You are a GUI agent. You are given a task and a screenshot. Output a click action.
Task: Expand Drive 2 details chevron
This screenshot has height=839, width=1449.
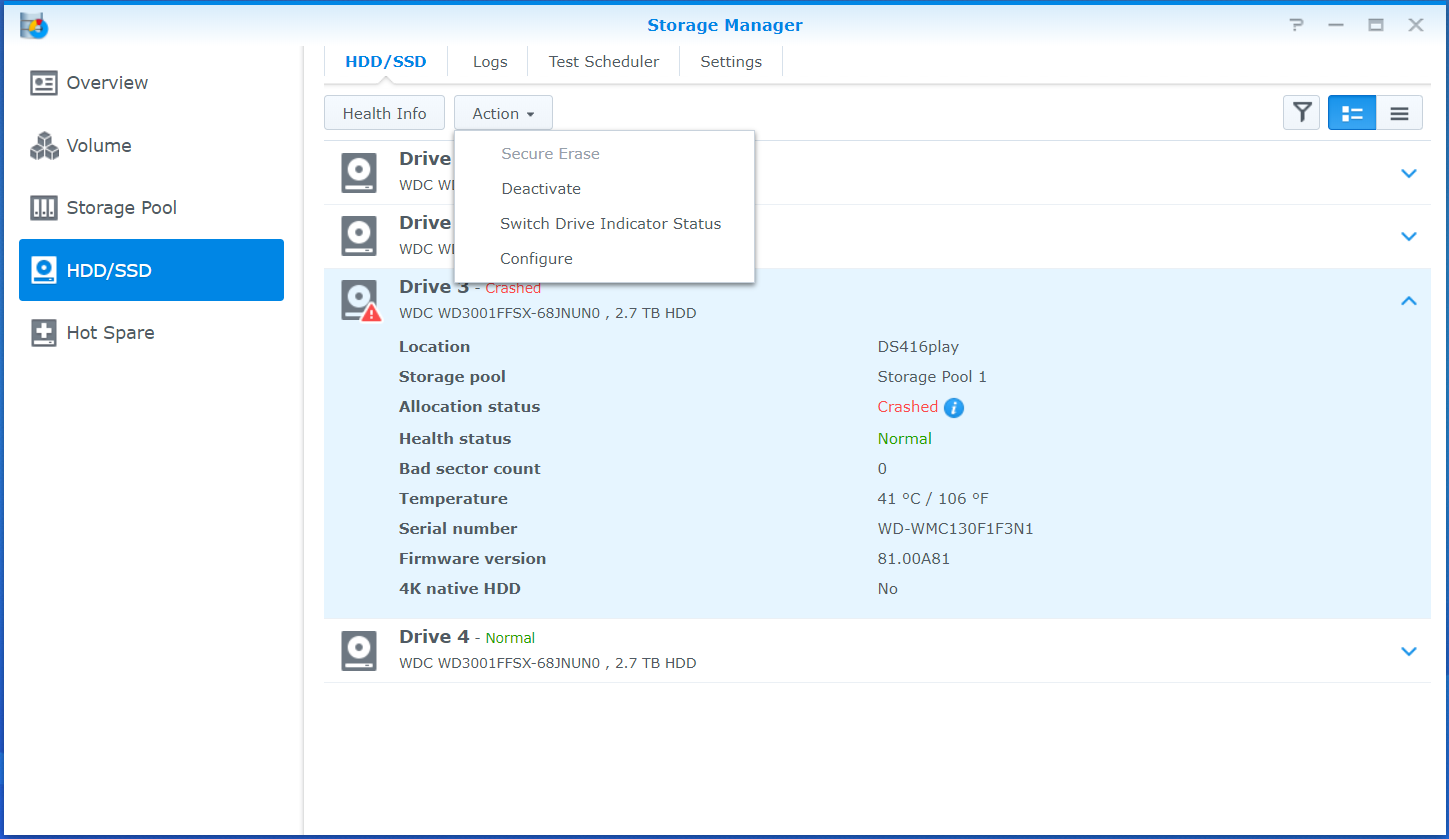pyautogui.click(x=1409, y=237)
